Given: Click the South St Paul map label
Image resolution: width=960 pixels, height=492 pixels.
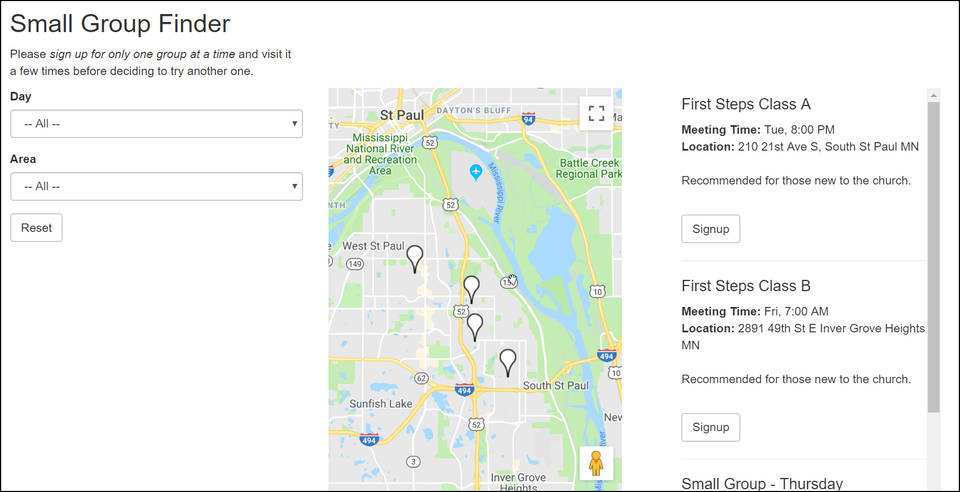Looking at the screenshot, I should 555,386.
